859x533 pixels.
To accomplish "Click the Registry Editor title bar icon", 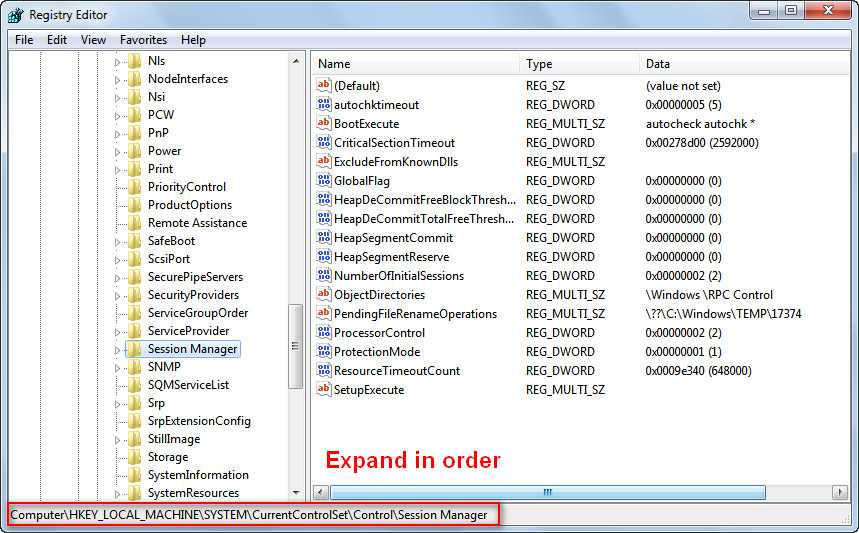I will point(15,15).
